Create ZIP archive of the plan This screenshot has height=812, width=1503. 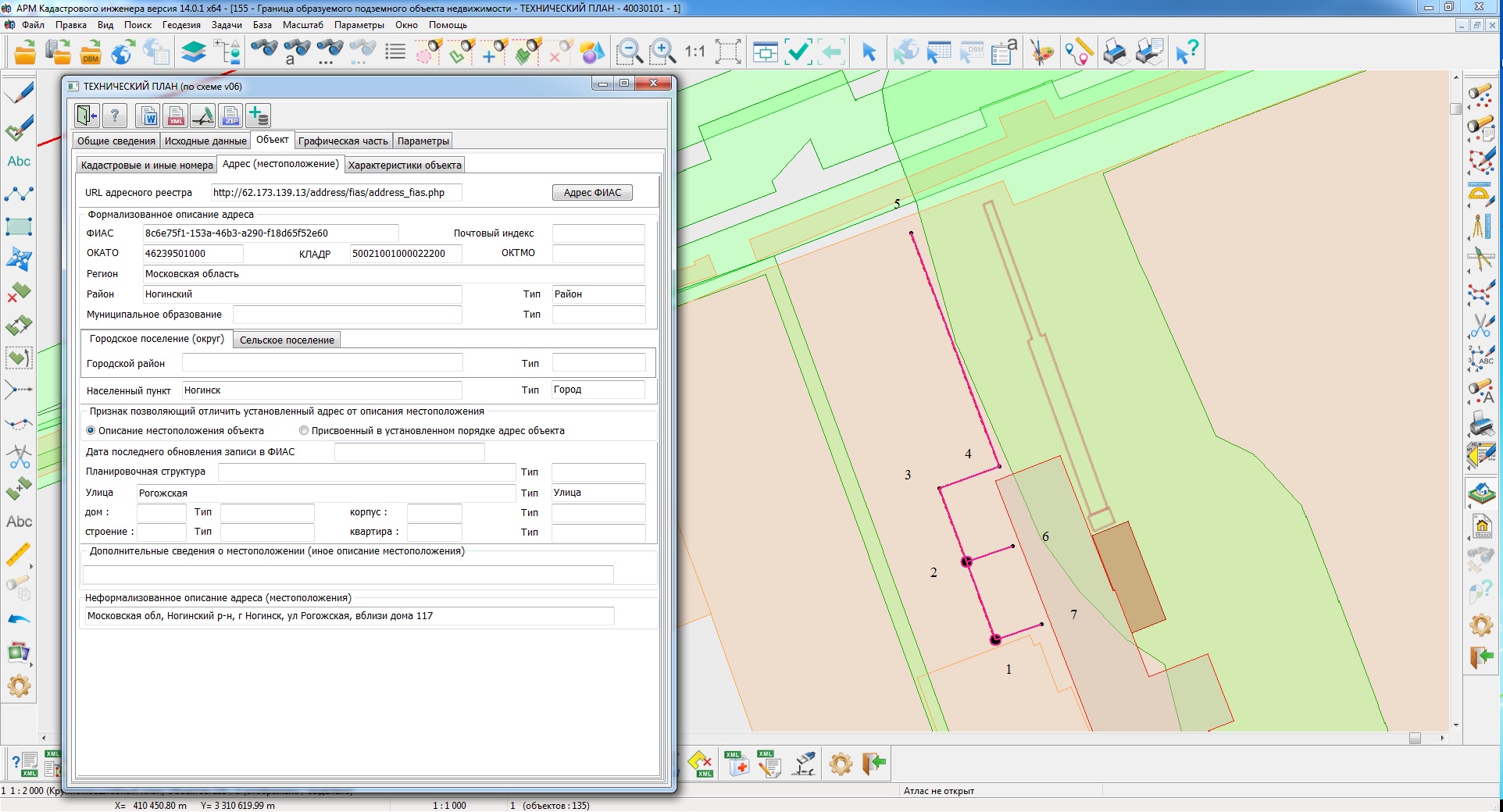(x=230, y=116)
